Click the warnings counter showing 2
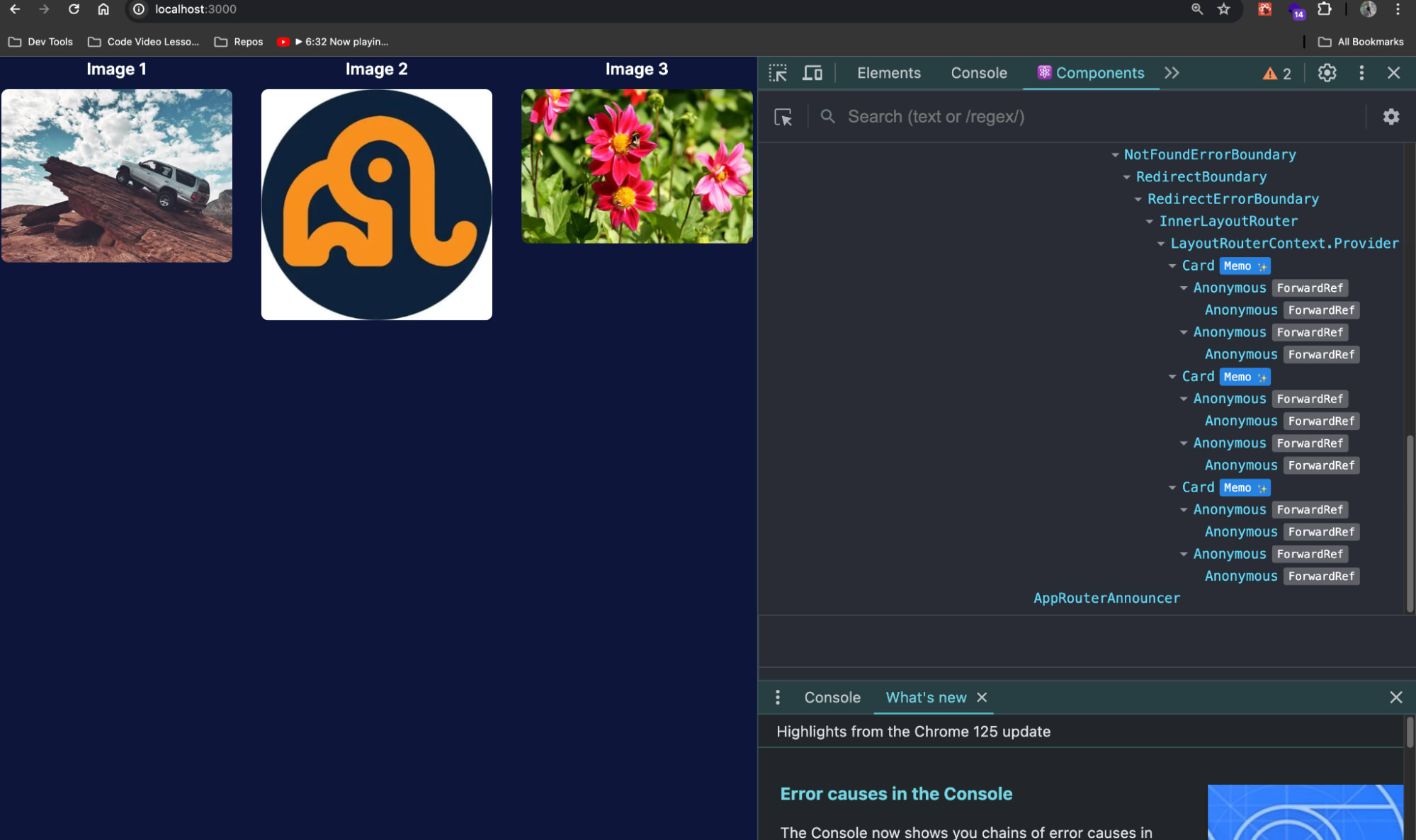This screenshot has height=840, width=1416. coord(1277,74)
